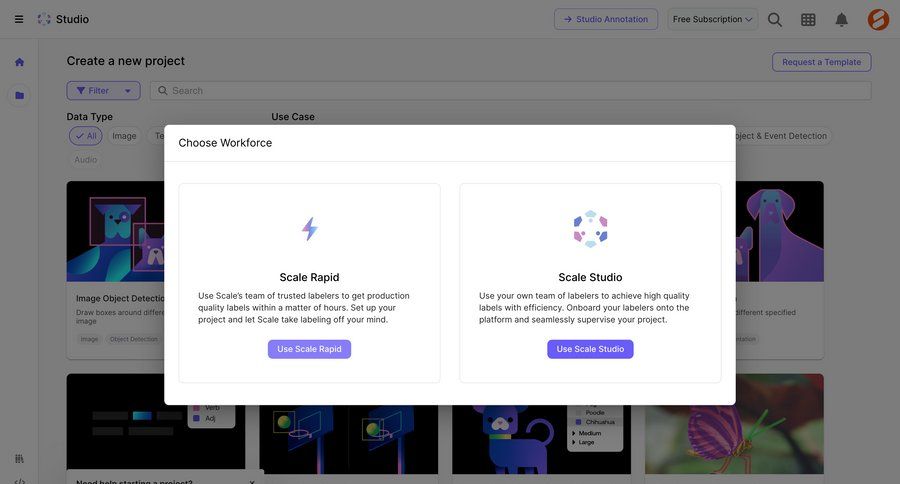Viewport: 900px width, 484px height.
Task: Open Image Object Detection template thumbnail
Action: point(115,231)
